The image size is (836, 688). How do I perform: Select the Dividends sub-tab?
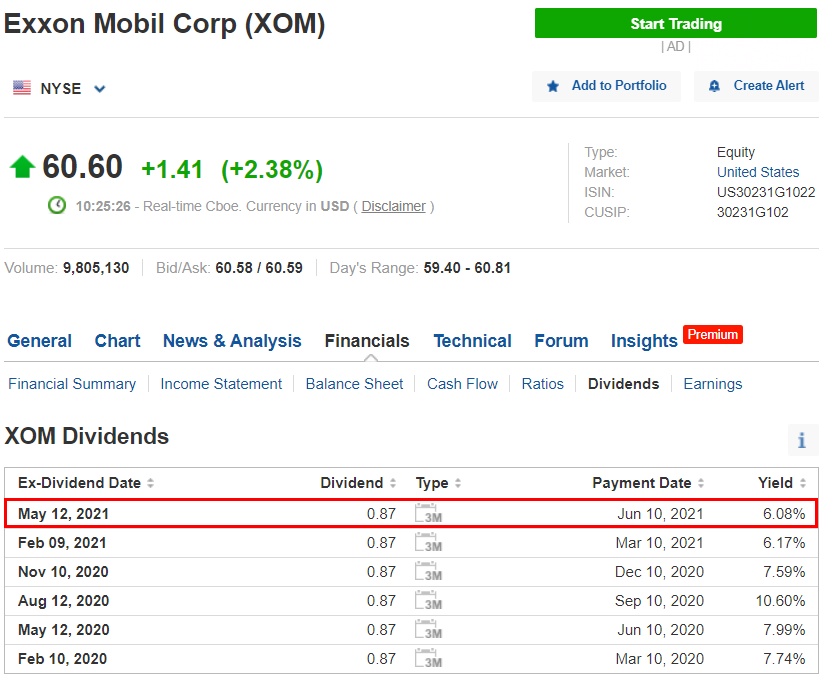623,384
